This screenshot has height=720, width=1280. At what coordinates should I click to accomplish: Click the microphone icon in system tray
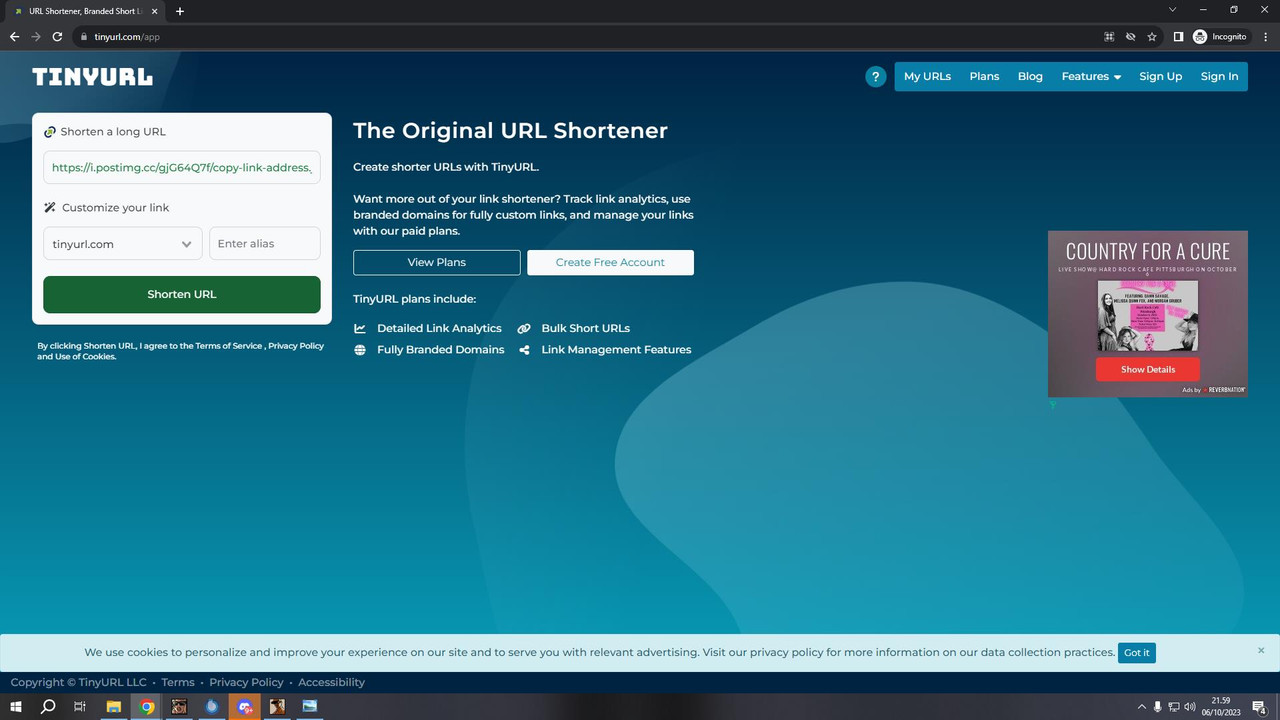click(1158, 707)
